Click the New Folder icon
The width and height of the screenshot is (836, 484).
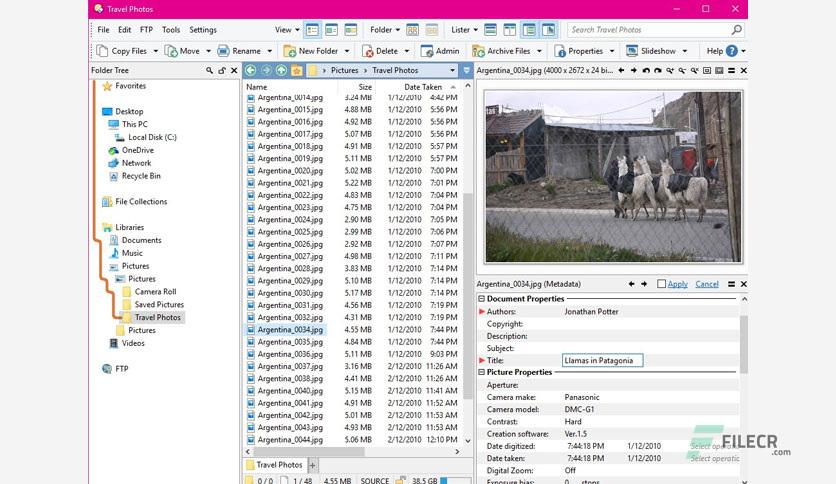290,51
